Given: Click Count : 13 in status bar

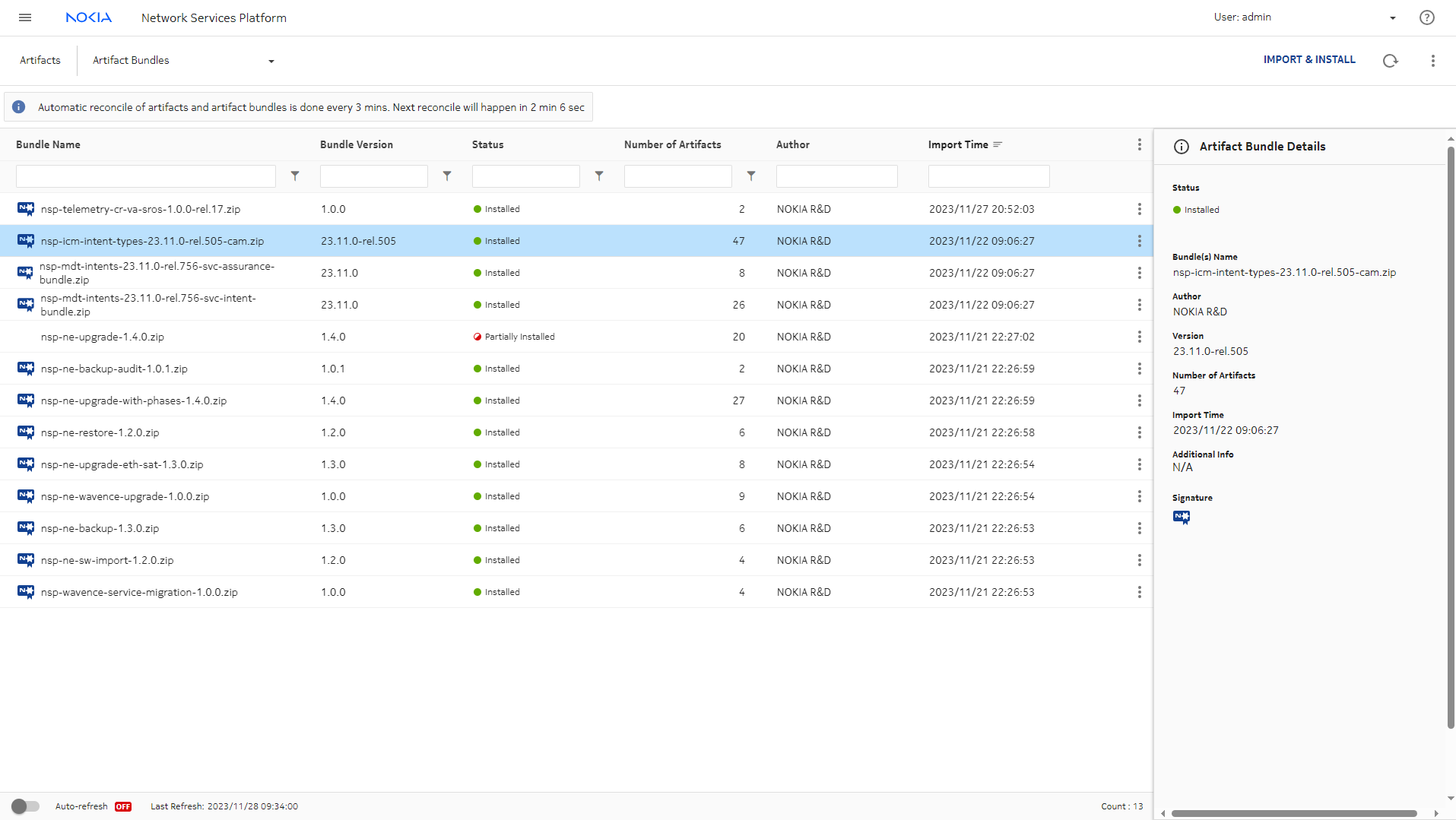Looking at the screenshot, I should pos(1121,806).
